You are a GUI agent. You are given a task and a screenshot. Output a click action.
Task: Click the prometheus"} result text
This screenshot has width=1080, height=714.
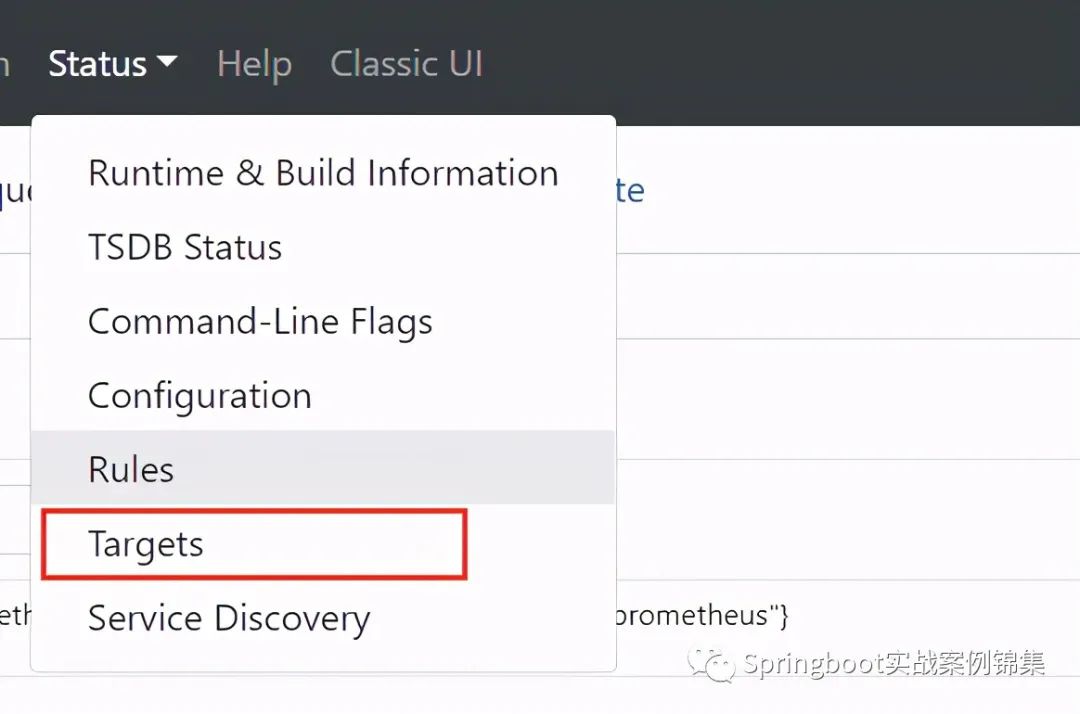702,616
